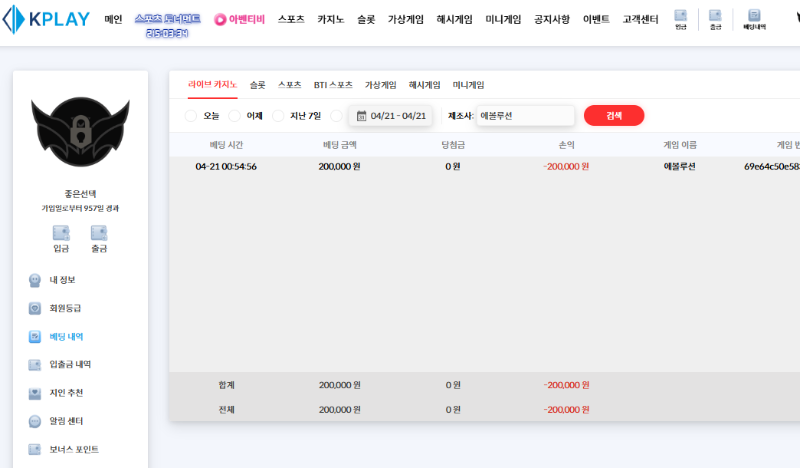The image size is (800, 468).
Task: Open the 04/21 - 04/21 date range picker
Action: click(391, 116)
